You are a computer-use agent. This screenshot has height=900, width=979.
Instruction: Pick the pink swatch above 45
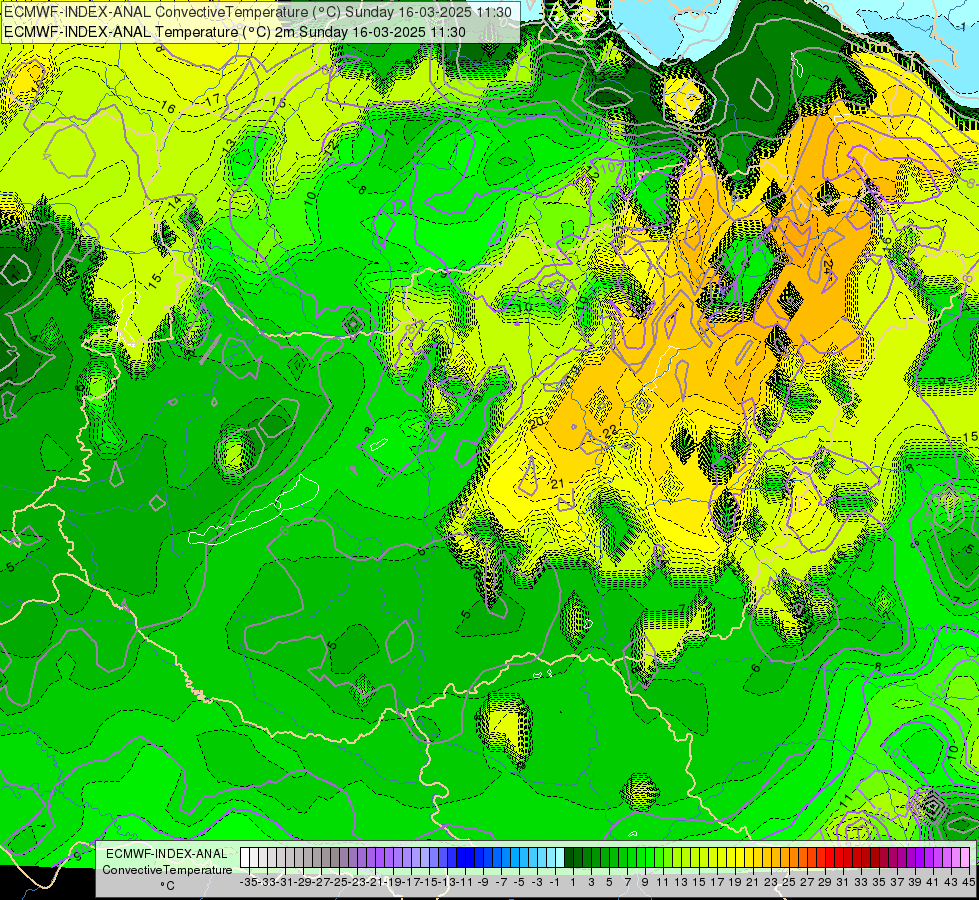pyautogui.click(x=966, y=858)
